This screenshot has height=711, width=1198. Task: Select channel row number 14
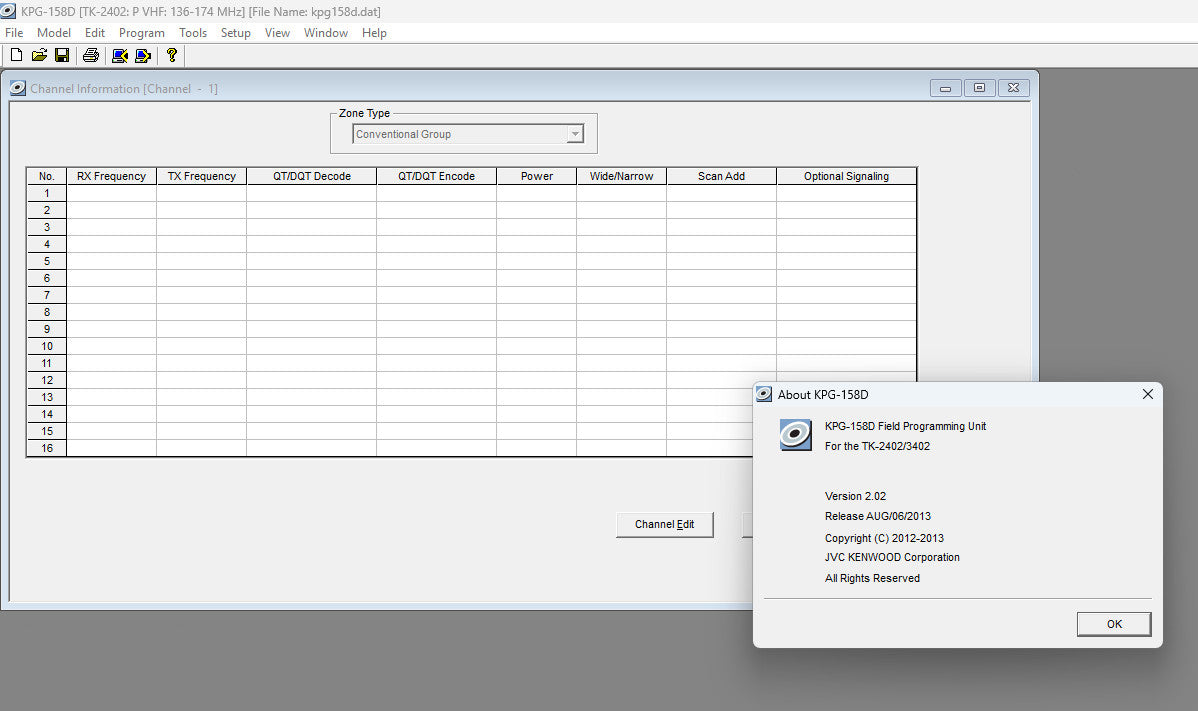(47, 414)
